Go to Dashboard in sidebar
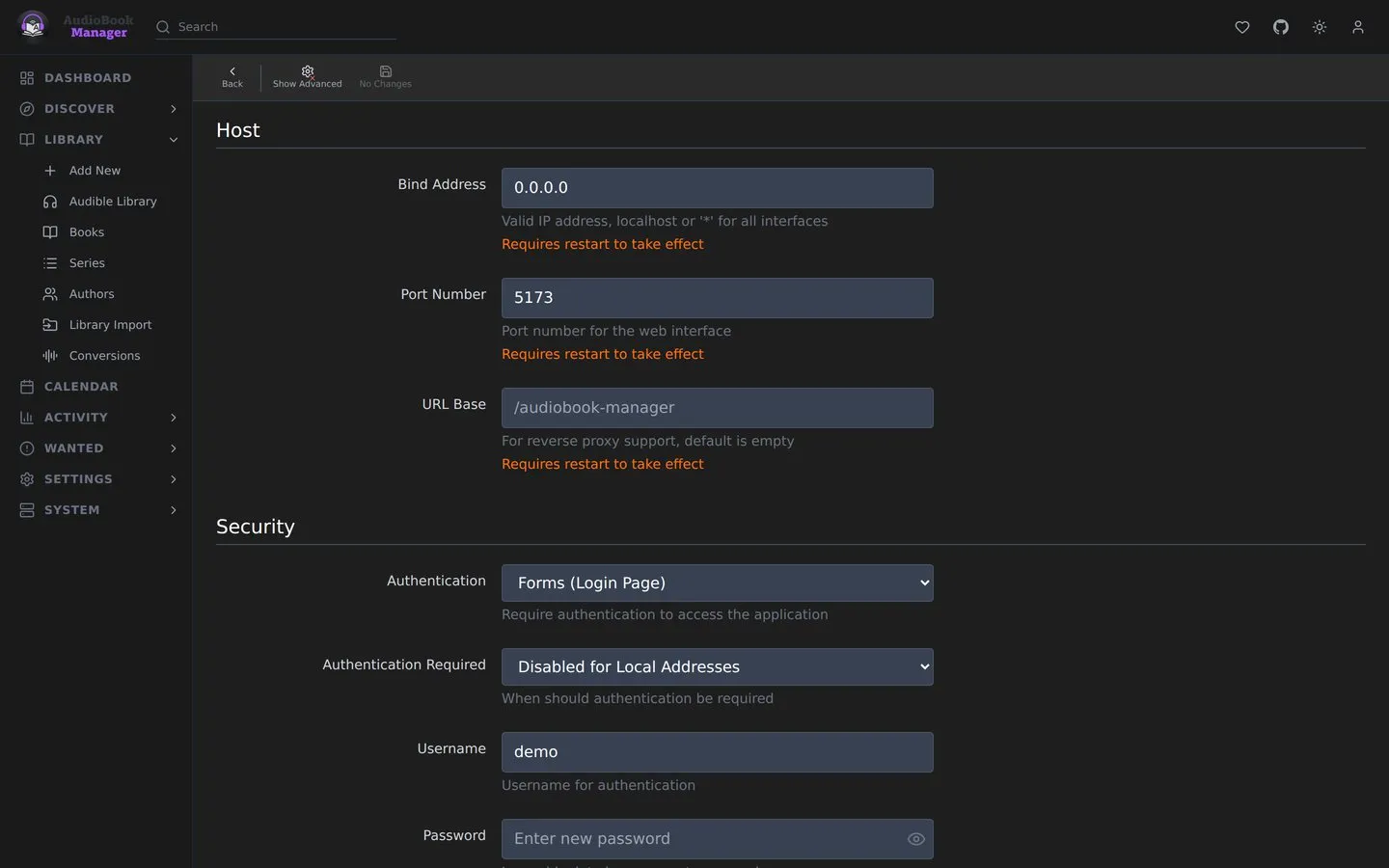The height and width of the screenshot is (868, 1389). 96,78
